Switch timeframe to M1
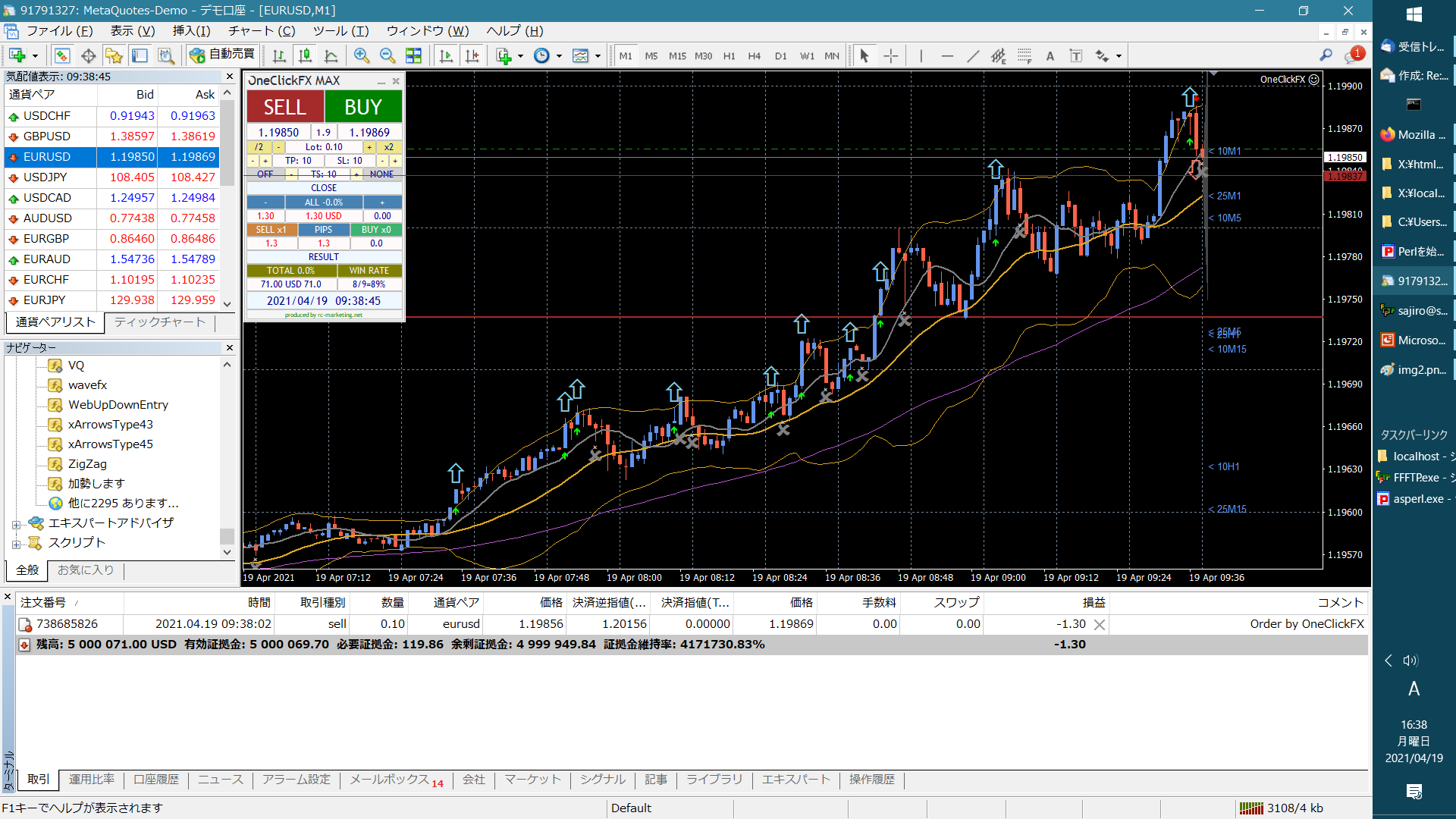The width and height of the screenshot is (1456, 819). (x=626, y=55)
